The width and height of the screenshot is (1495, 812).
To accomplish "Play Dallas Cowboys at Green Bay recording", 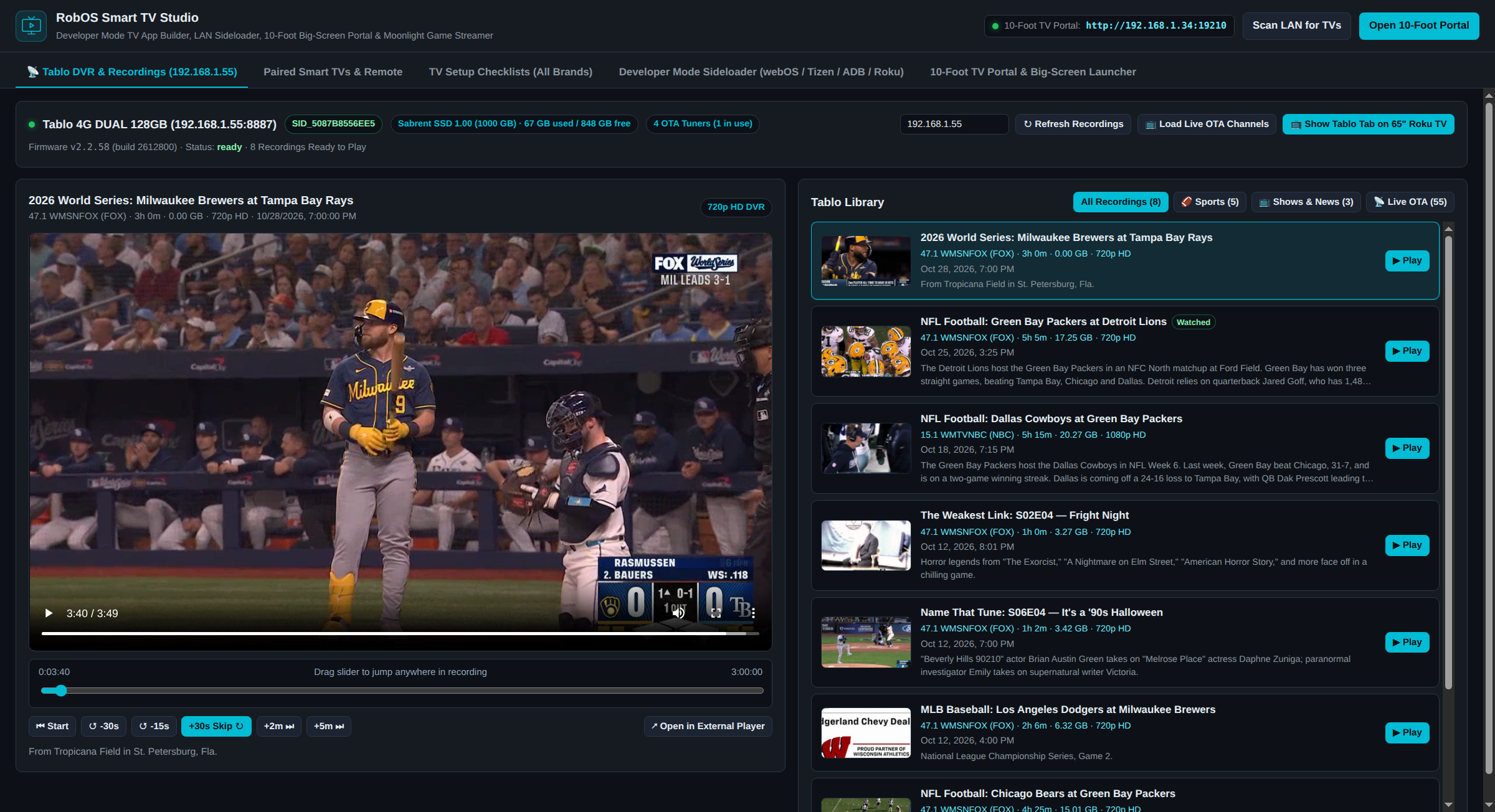I will pos(1407,448).
